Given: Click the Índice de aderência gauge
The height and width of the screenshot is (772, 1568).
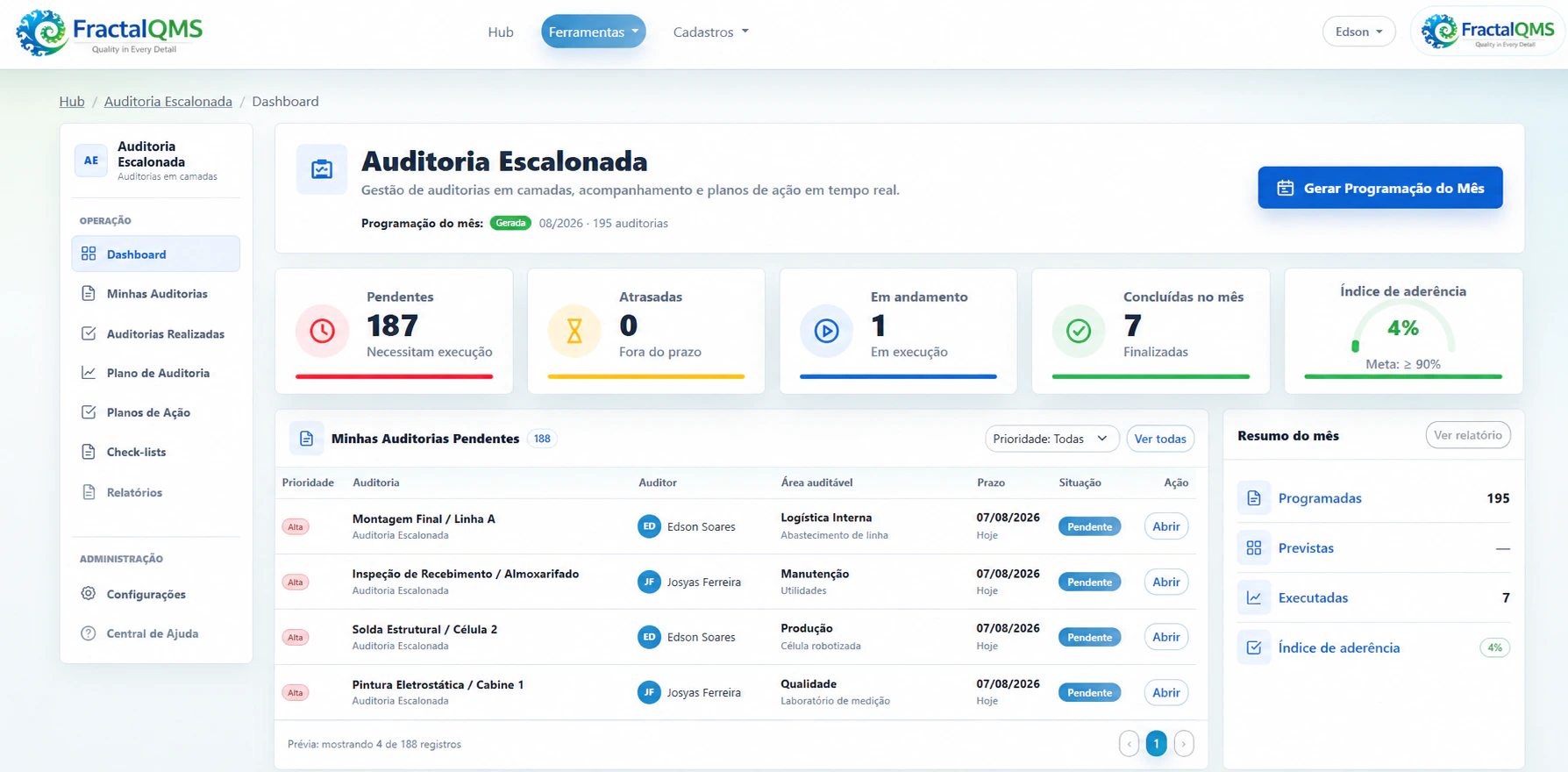Looking at the screenshot, I should pos(1403,331).
